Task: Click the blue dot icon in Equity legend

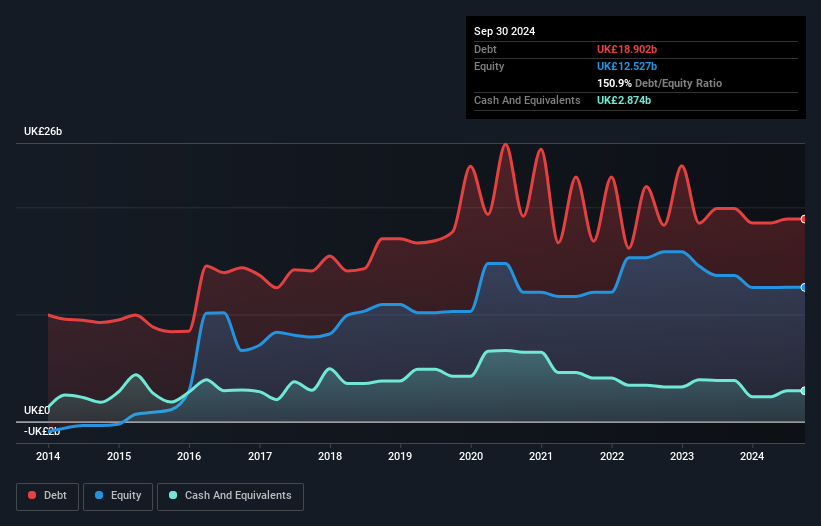Action: (x=99, y=495)
